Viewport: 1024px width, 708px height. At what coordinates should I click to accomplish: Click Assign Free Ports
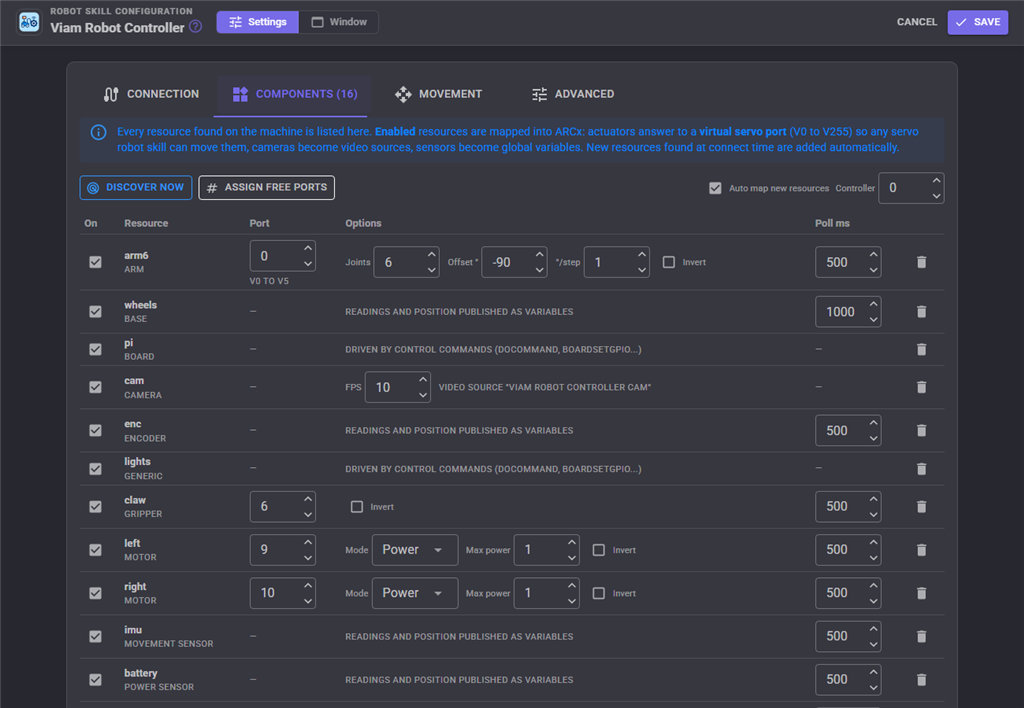[266, 187]
